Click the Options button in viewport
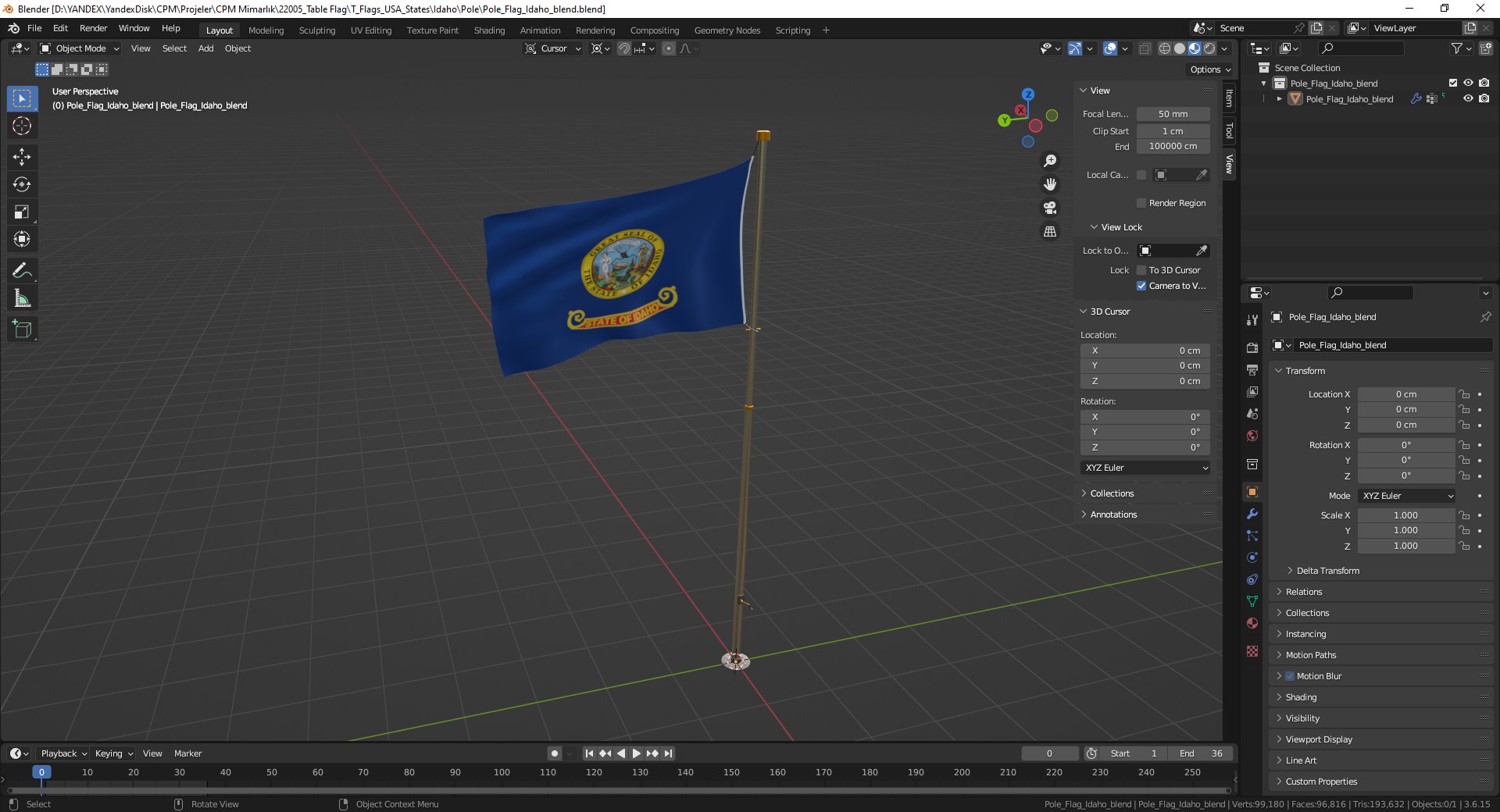Viewport: 1500px width, 812px height. pos(1210,69)
